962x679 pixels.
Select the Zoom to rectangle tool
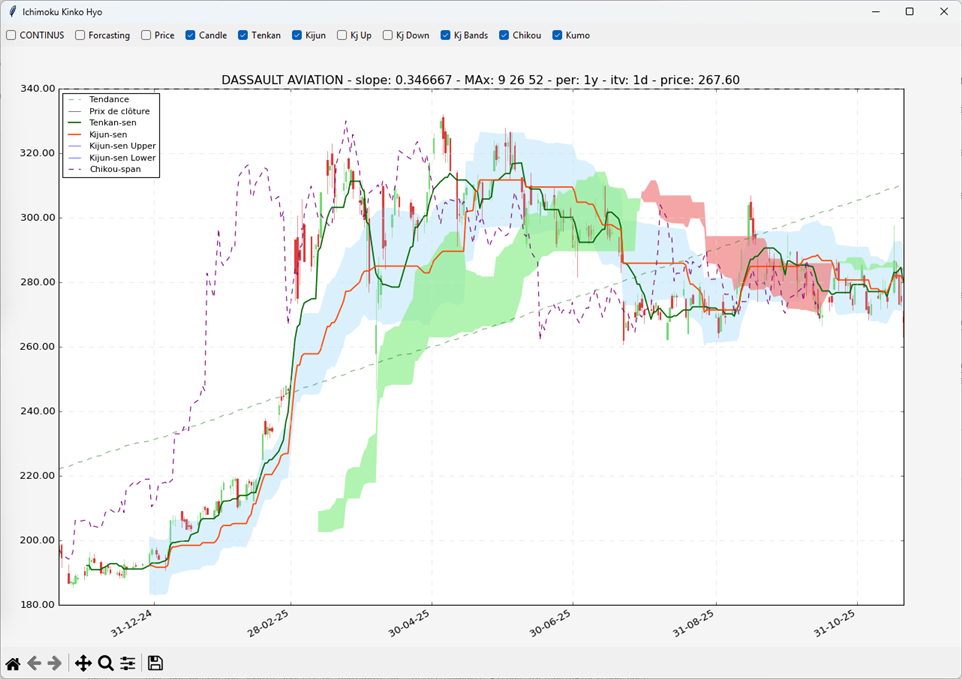pyautogui.click(x=105, y=663)
